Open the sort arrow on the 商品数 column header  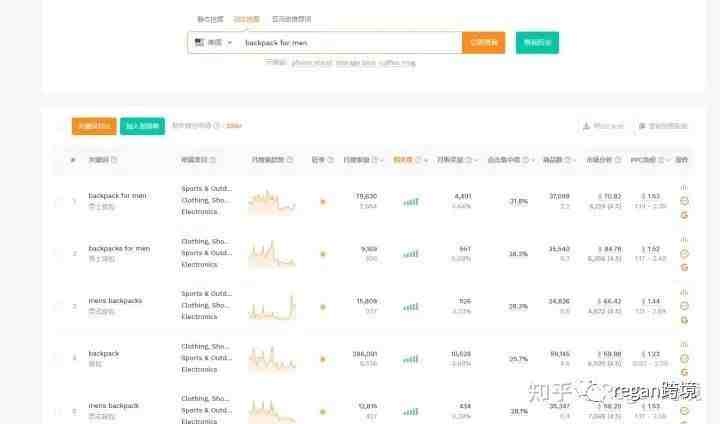pyautogui.click(x=575, y=160)
